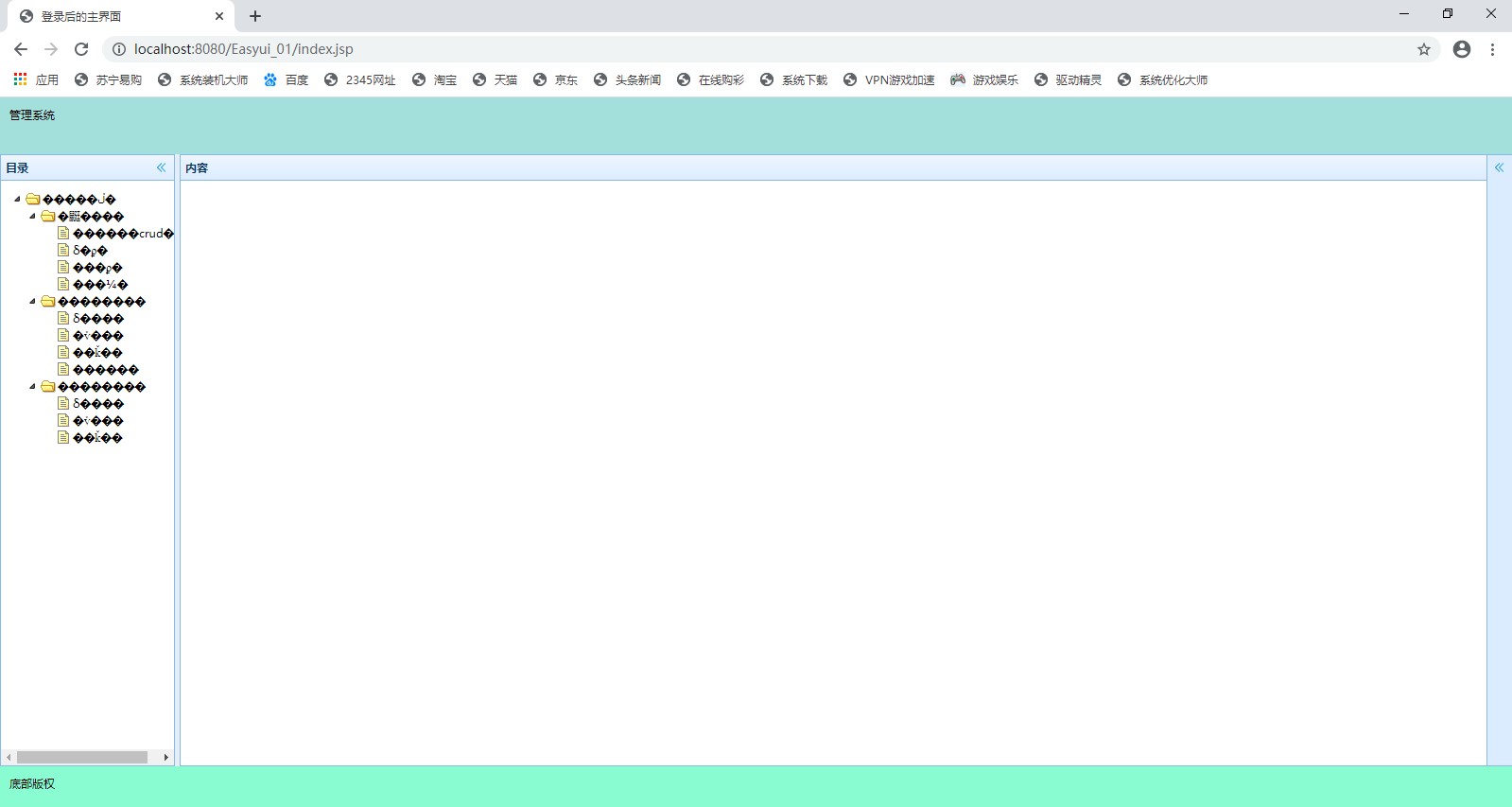Open the 淘宝 bookmark
This screenshot has width=1512, height=807.
434,79
